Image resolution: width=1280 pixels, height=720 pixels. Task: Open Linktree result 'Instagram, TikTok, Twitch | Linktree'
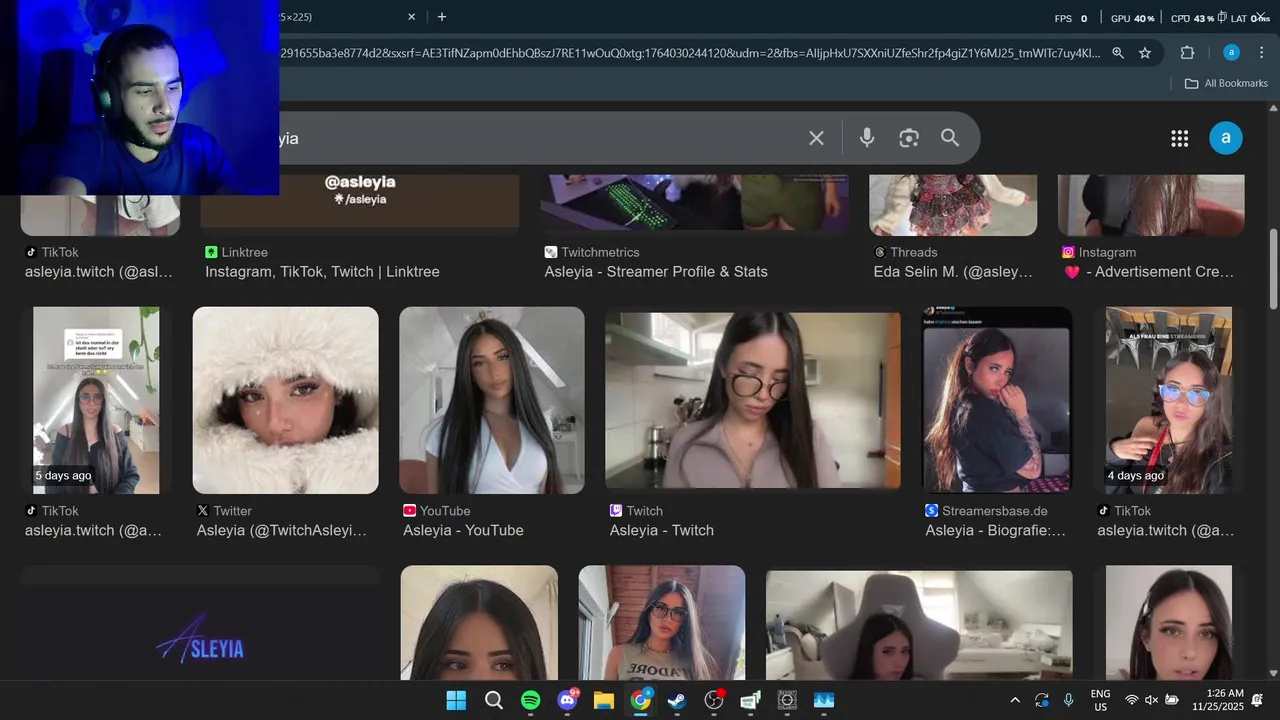(x=322, y=272)
